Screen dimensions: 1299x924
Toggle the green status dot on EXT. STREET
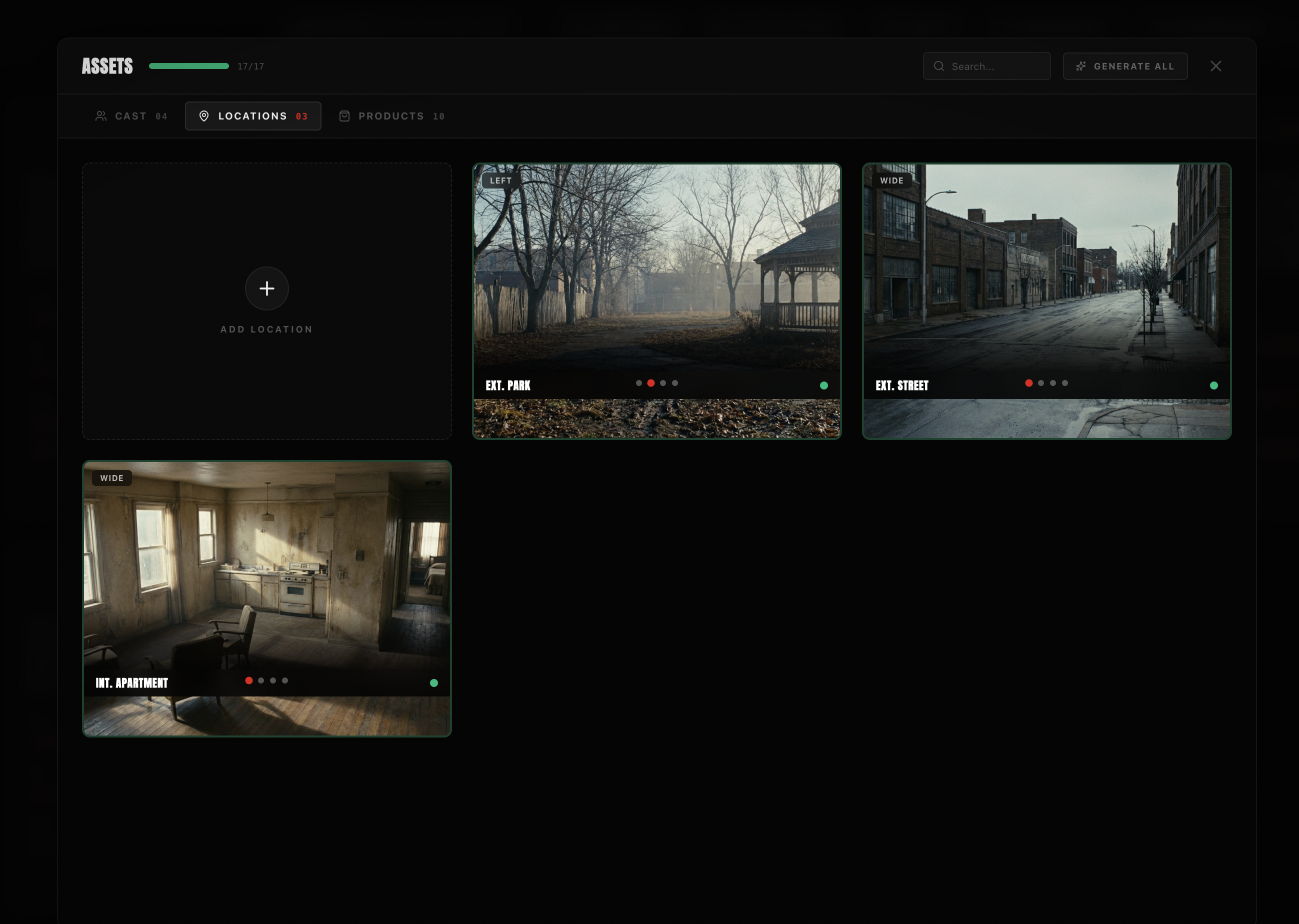[x=1214, y=385]
